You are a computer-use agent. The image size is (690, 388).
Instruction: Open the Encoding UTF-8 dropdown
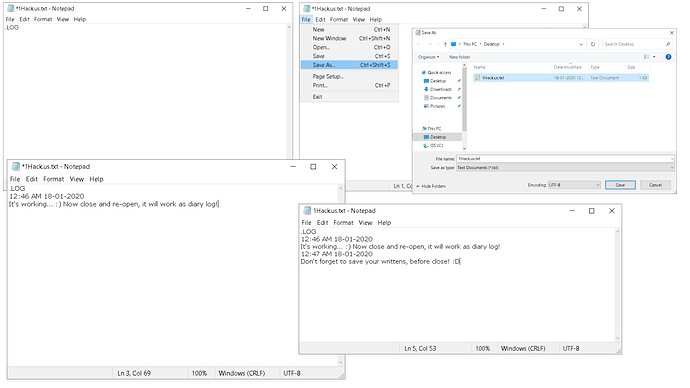574,185
